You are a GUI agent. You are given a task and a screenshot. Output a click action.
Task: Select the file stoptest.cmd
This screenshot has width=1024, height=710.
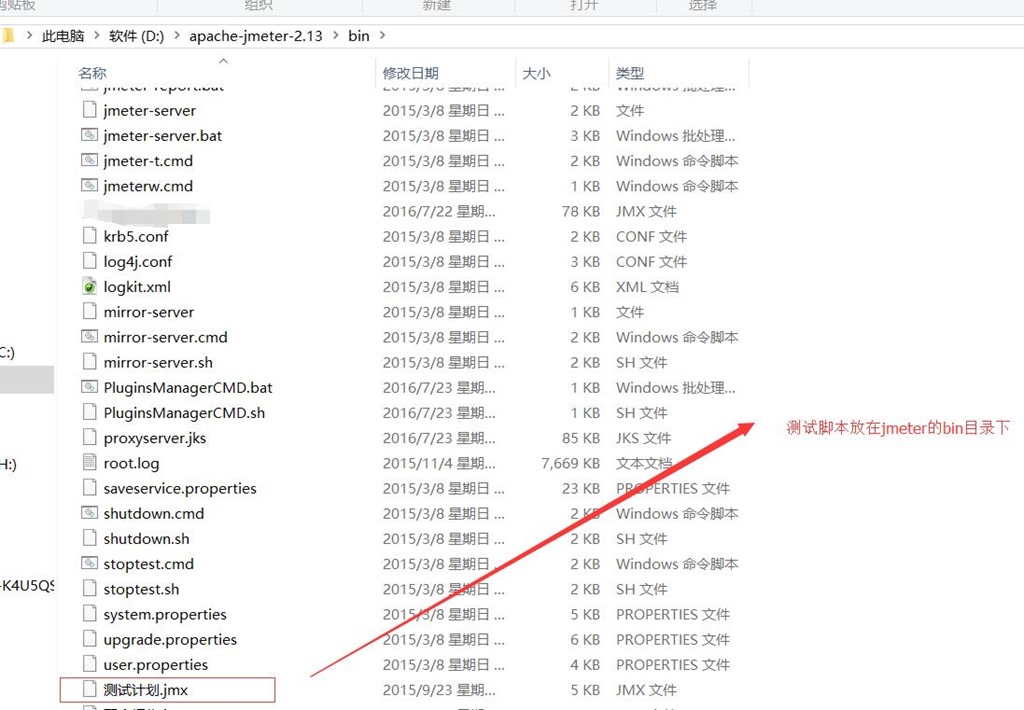click(148, 564)
